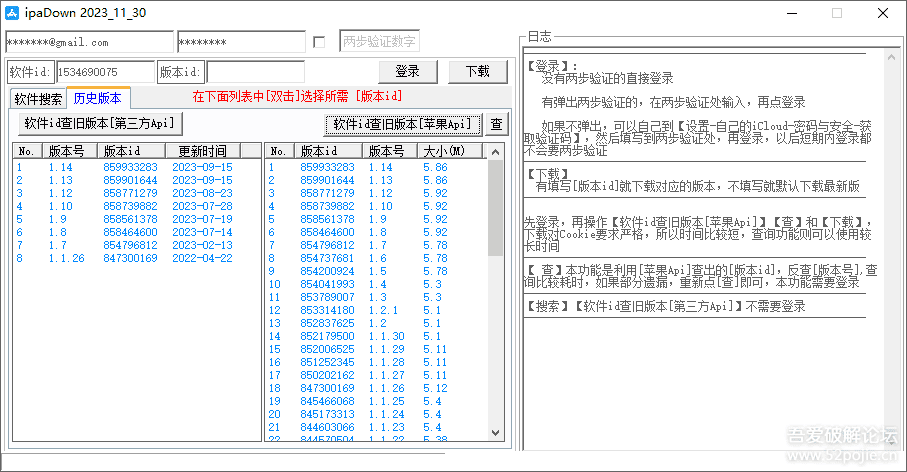Sort left list by 更新时间 column header
Image resolution: width=907 pixels, height=472 pixels.
tap(209, 151)
